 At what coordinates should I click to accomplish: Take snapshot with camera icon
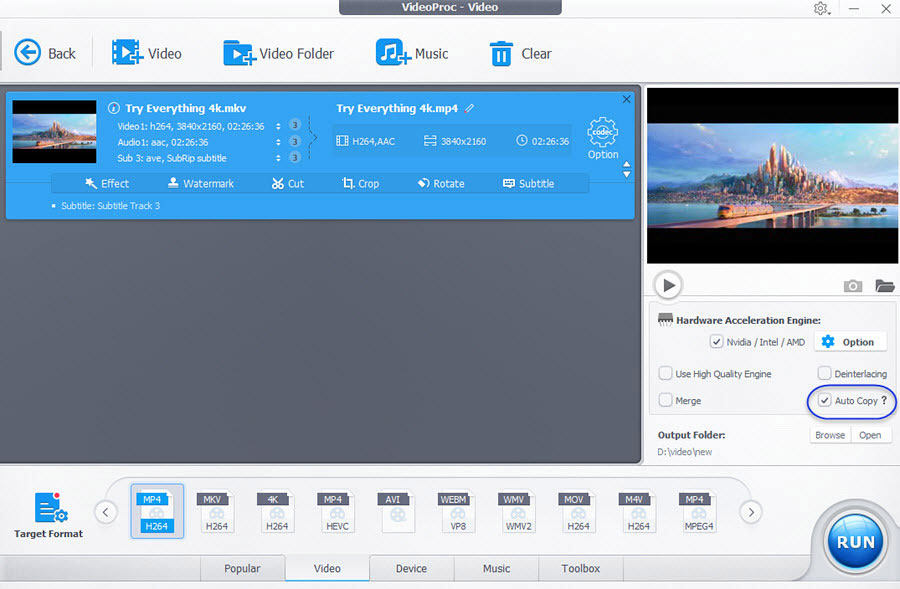point(852,285)
